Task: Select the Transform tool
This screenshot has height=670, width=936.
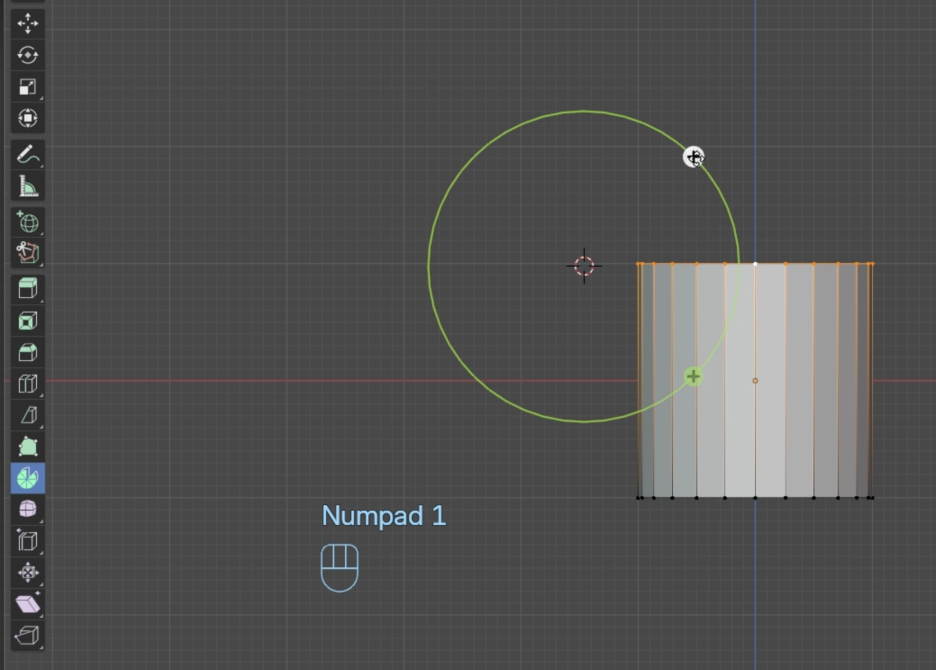Action: [x=27, y=118]
